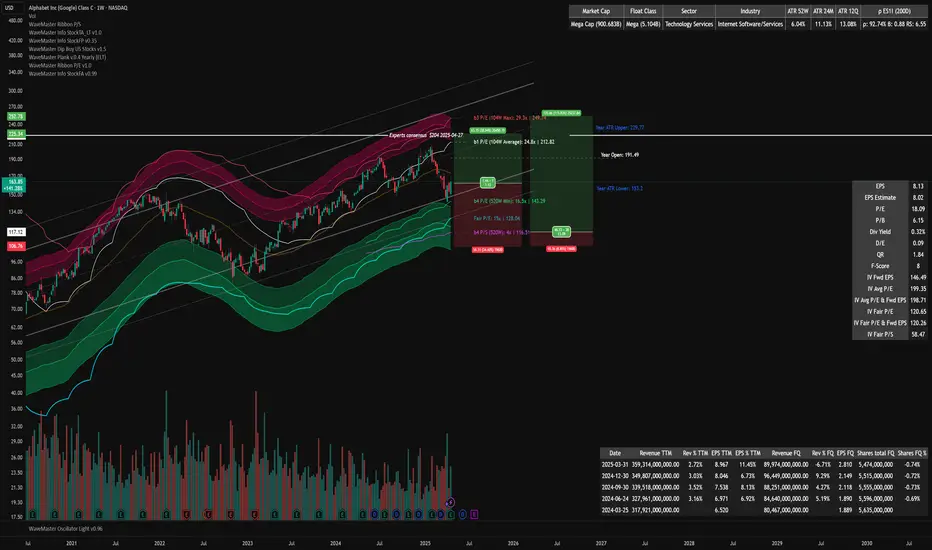This screenshot has height=550, width=932.
Task: Select WaveMaster Plank v0.4 Yearly legend
Action: click(x=67, y=58)
